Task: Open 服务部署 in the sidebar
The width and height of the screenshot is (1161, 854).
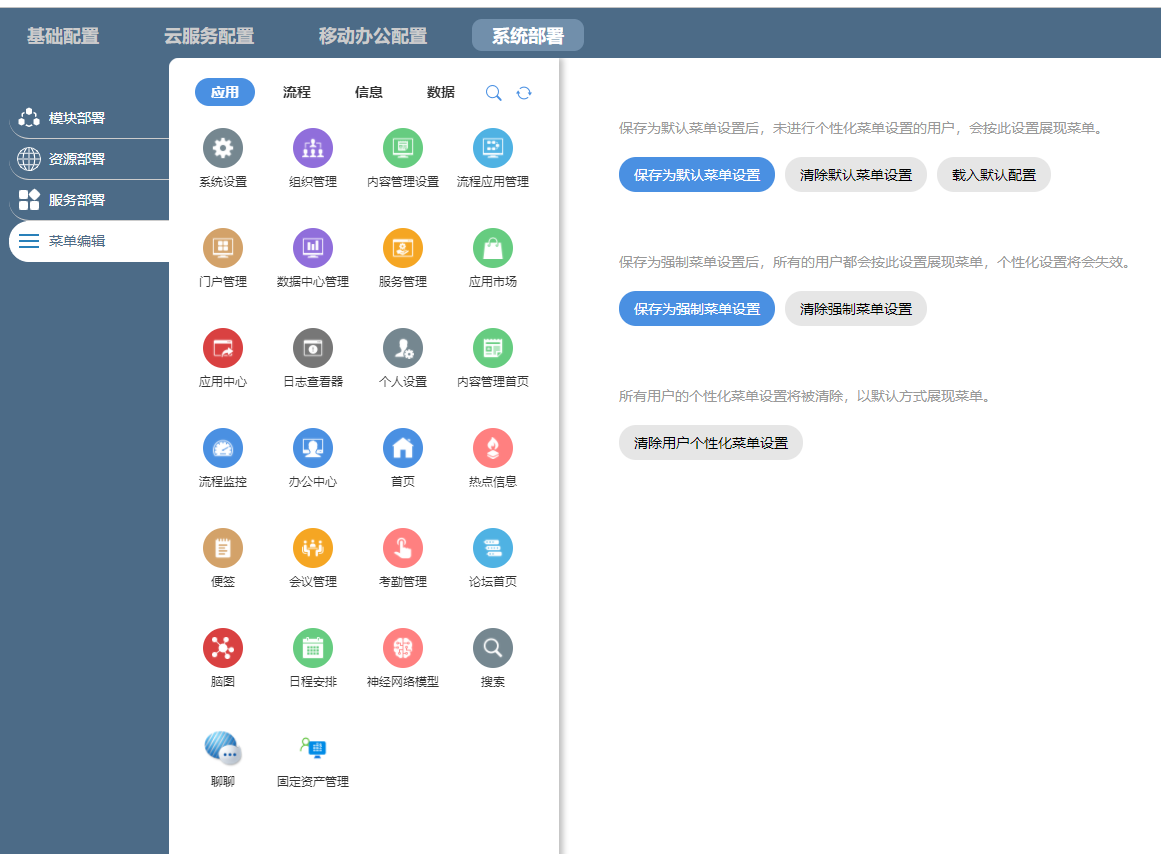Action: coord(89,200)
